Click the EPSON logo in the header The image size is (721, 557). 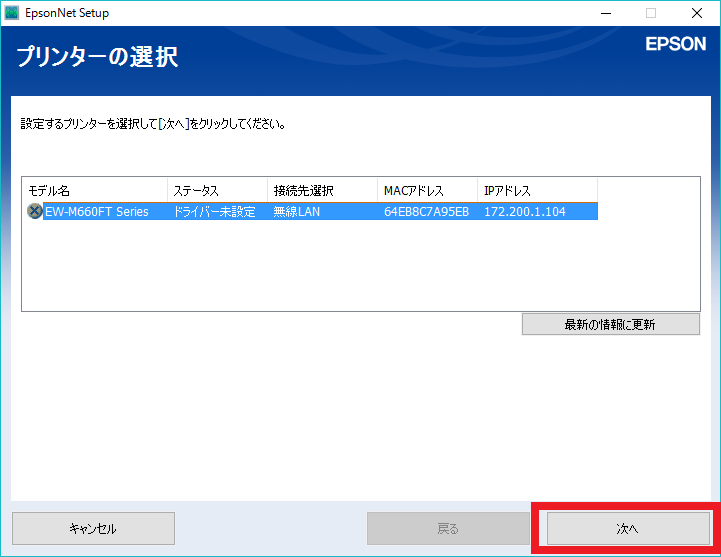pyautogui.click(x=675, y=44)
